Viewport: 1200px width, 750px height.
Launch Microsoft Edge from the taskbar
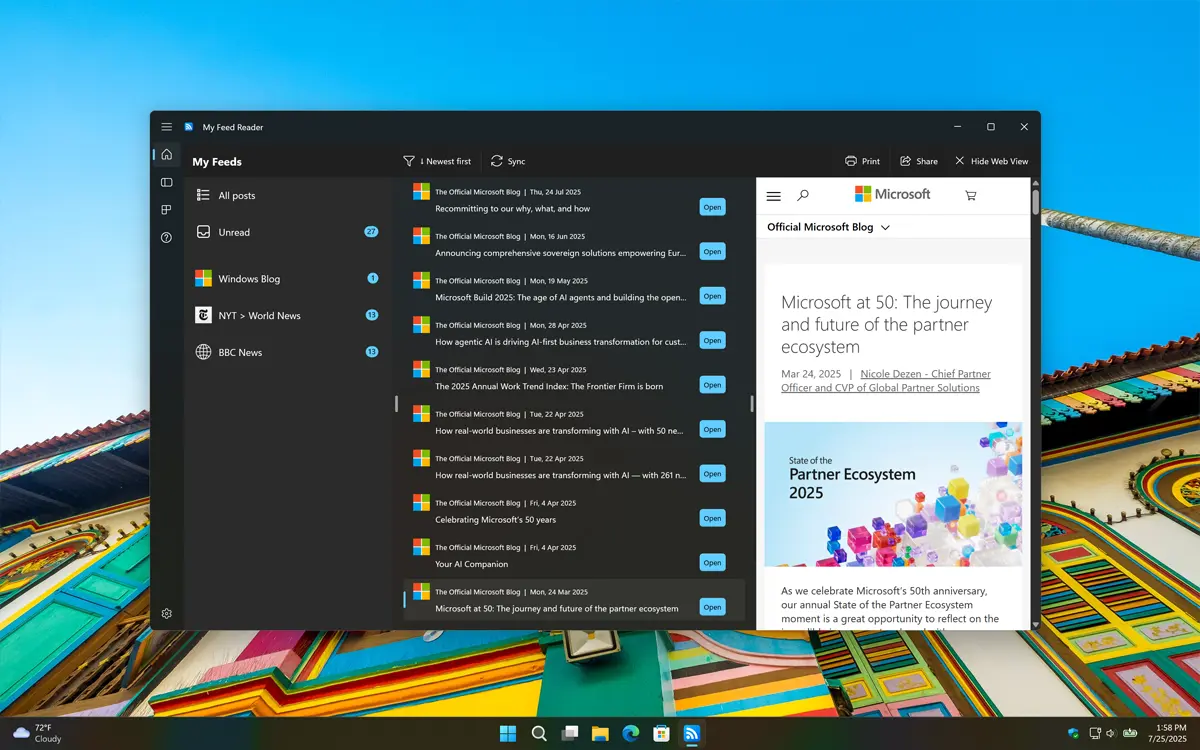pyautogui.click(x=631, y=734)
